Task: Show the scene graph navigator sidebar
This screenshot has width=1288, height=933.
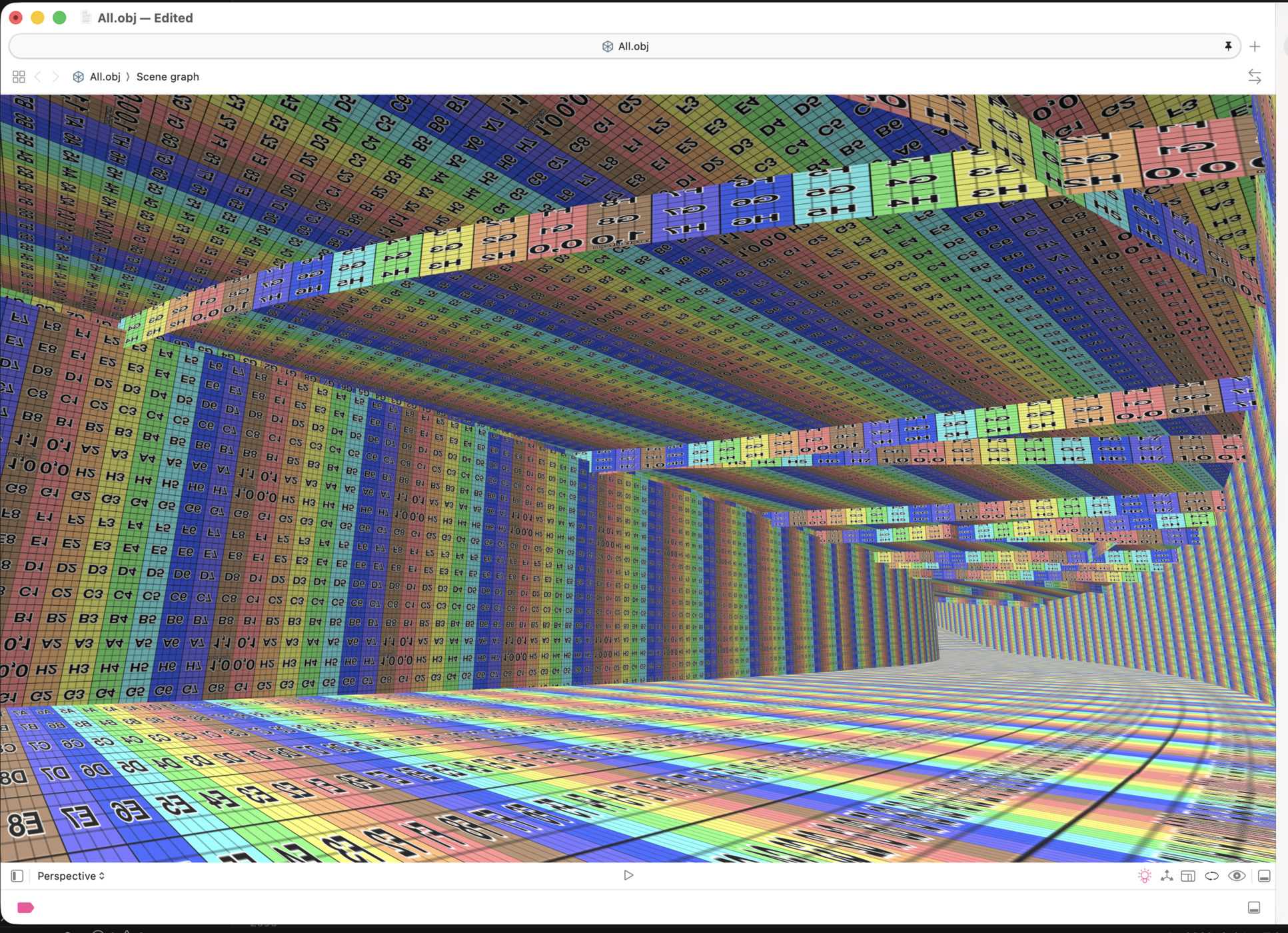Action: tap(17, 876)
